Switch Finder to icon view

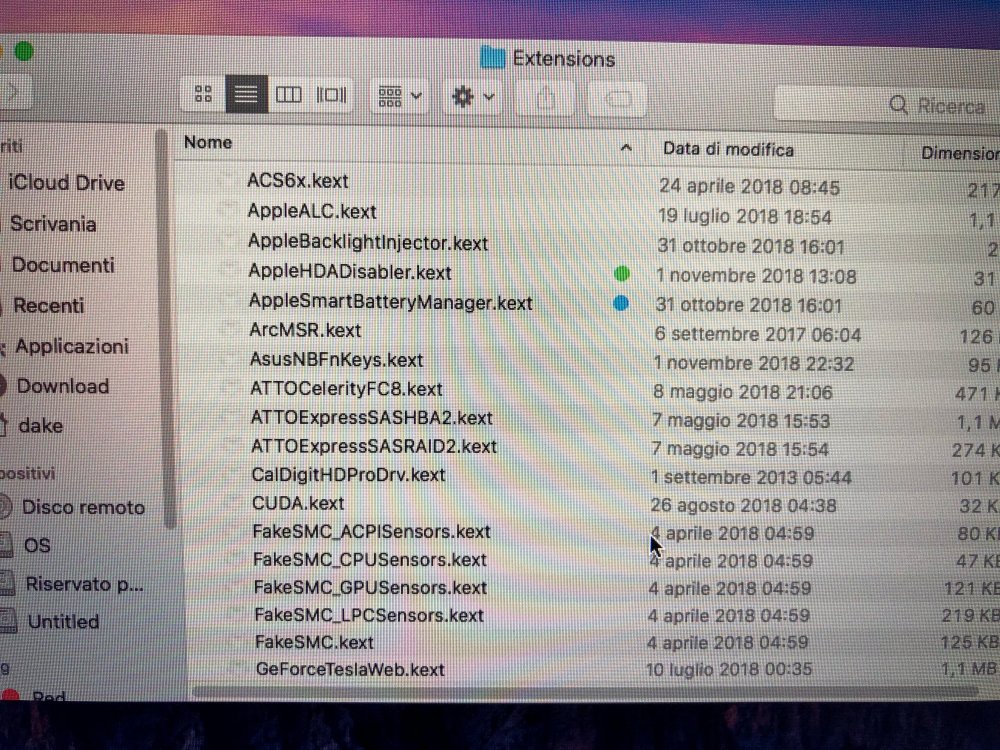pos(203,94)
